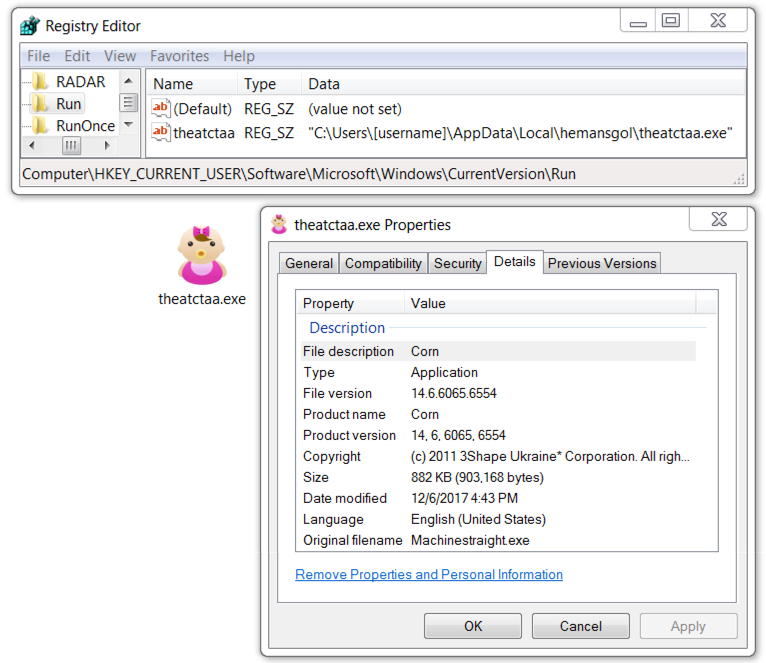
Task: Select the Product name row label
Action: point(344,414)
